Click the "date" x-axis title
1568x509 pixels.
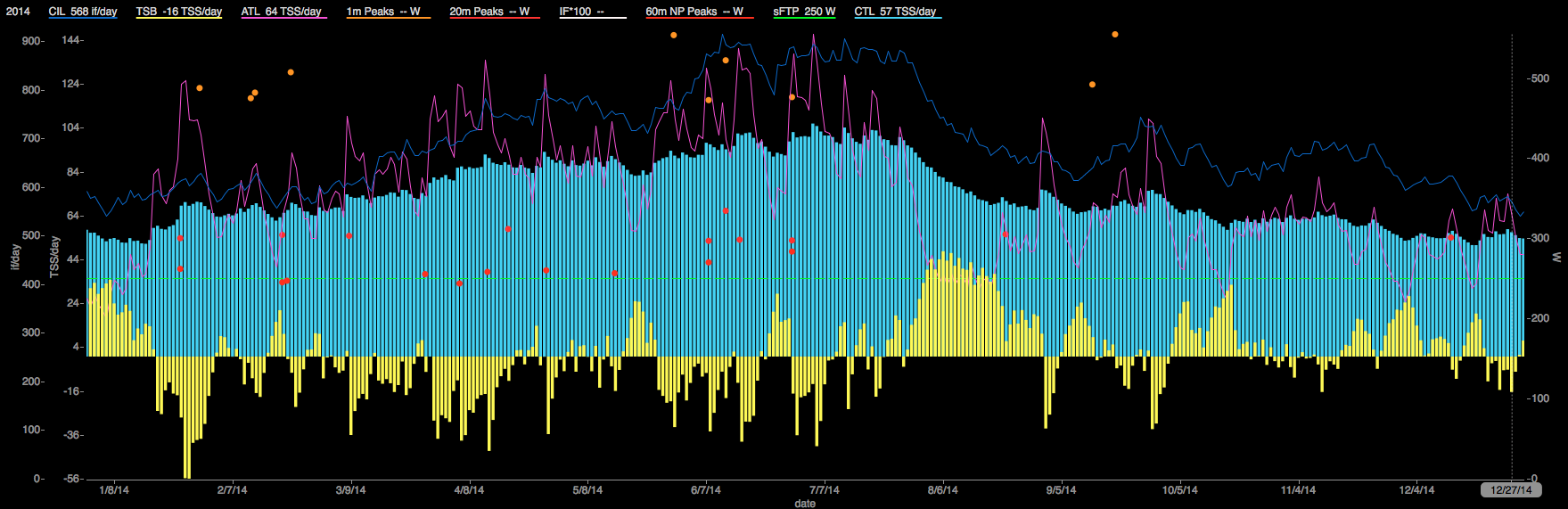pos(804,504)
